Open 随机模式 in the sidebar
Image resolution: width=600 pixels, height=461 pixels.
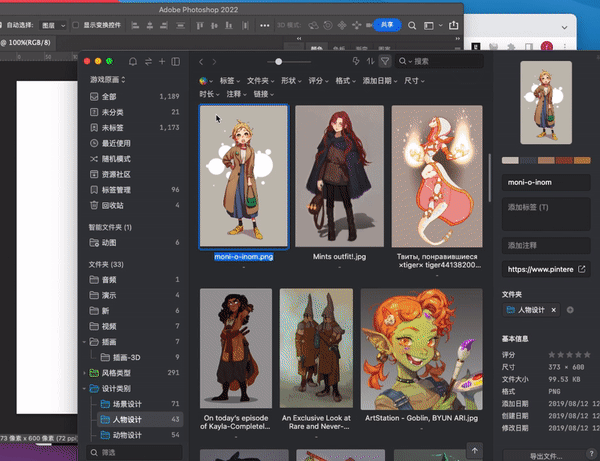pyautogui.click(x=134, y=159)
